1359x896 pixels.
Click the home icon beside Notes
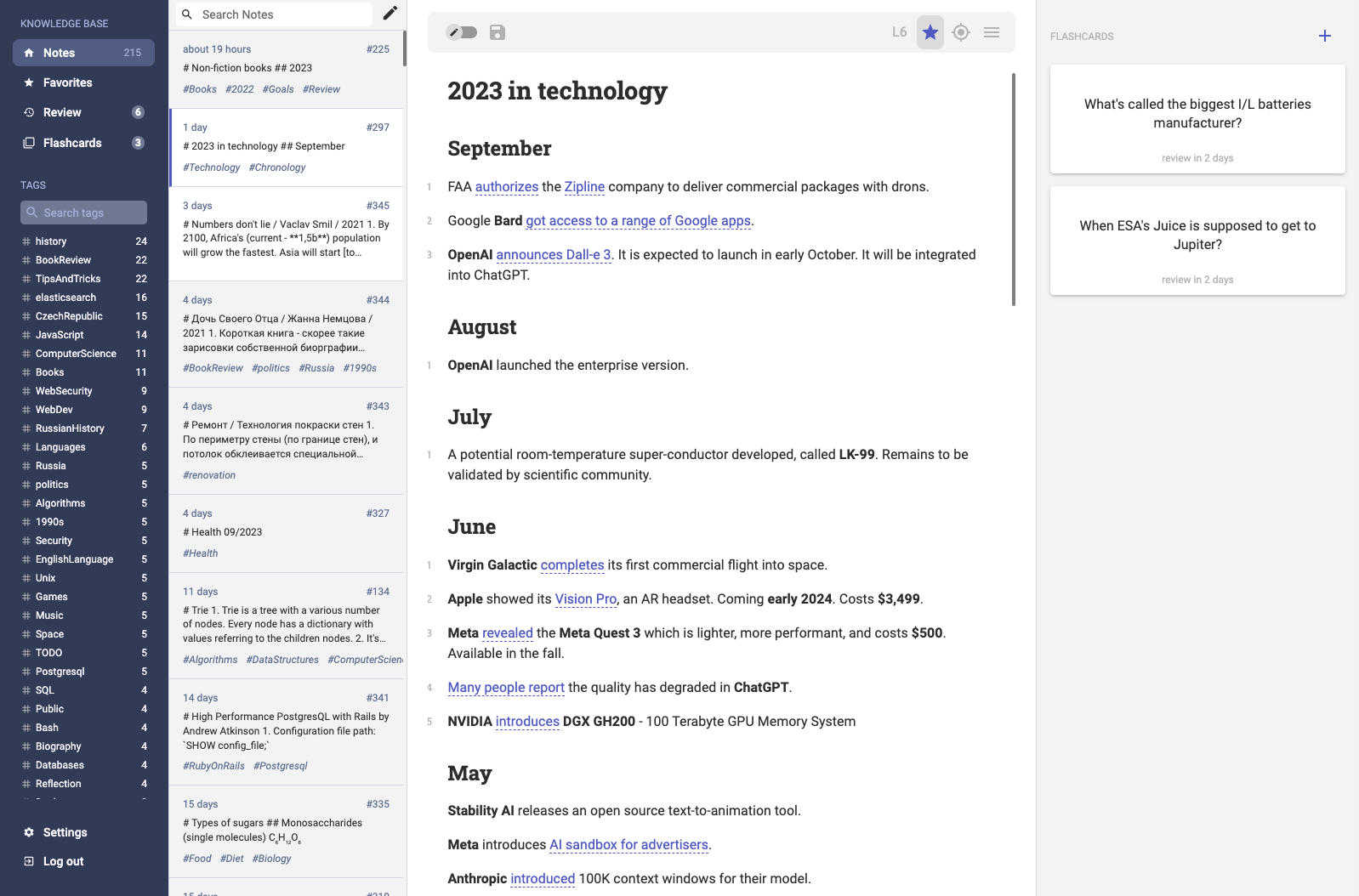coord(29,53)
